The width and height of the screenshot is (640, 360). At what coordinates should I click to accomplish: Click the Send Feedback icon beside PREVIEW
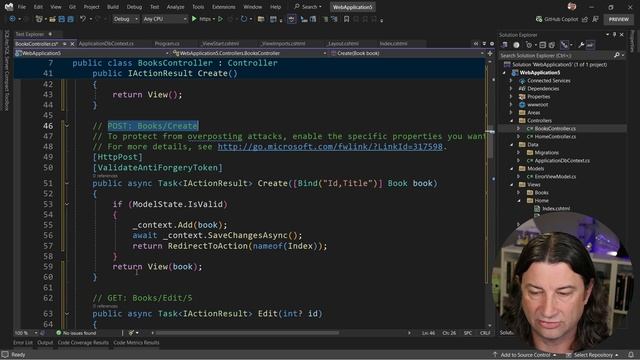point(596,19)
